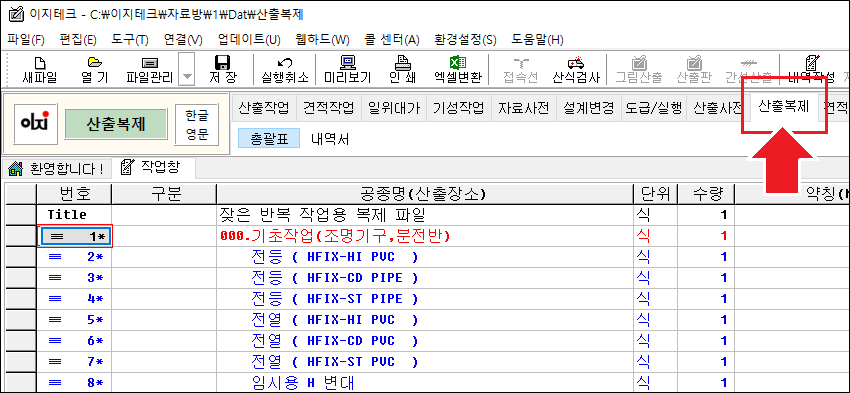Click the 파일관리 file manager icon
This screenshot has width=850, height=393.
tap(150, 69)
